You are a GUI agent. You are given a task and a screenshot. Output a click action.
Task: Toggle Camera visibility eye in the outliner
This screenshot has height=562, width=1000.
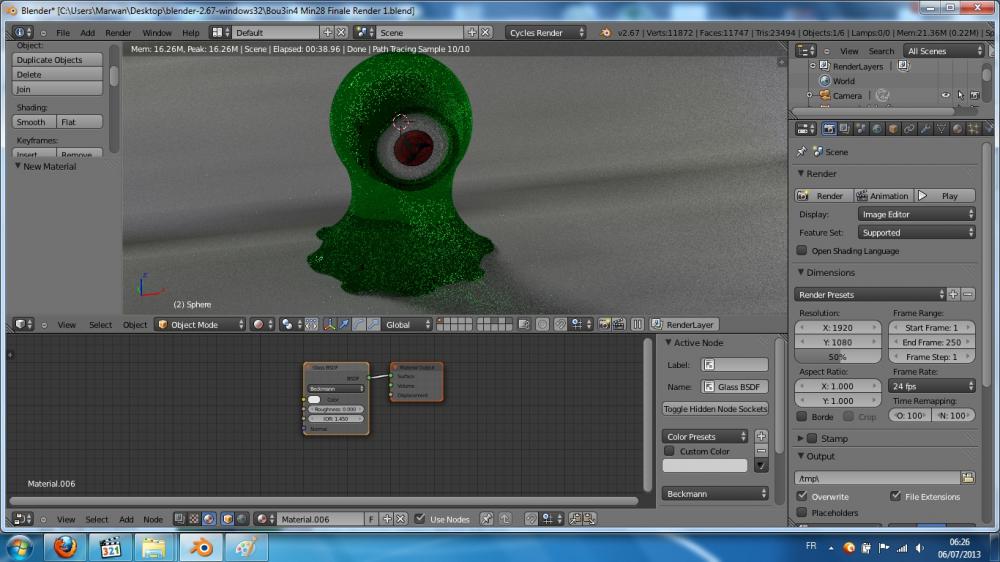(945, 96)
